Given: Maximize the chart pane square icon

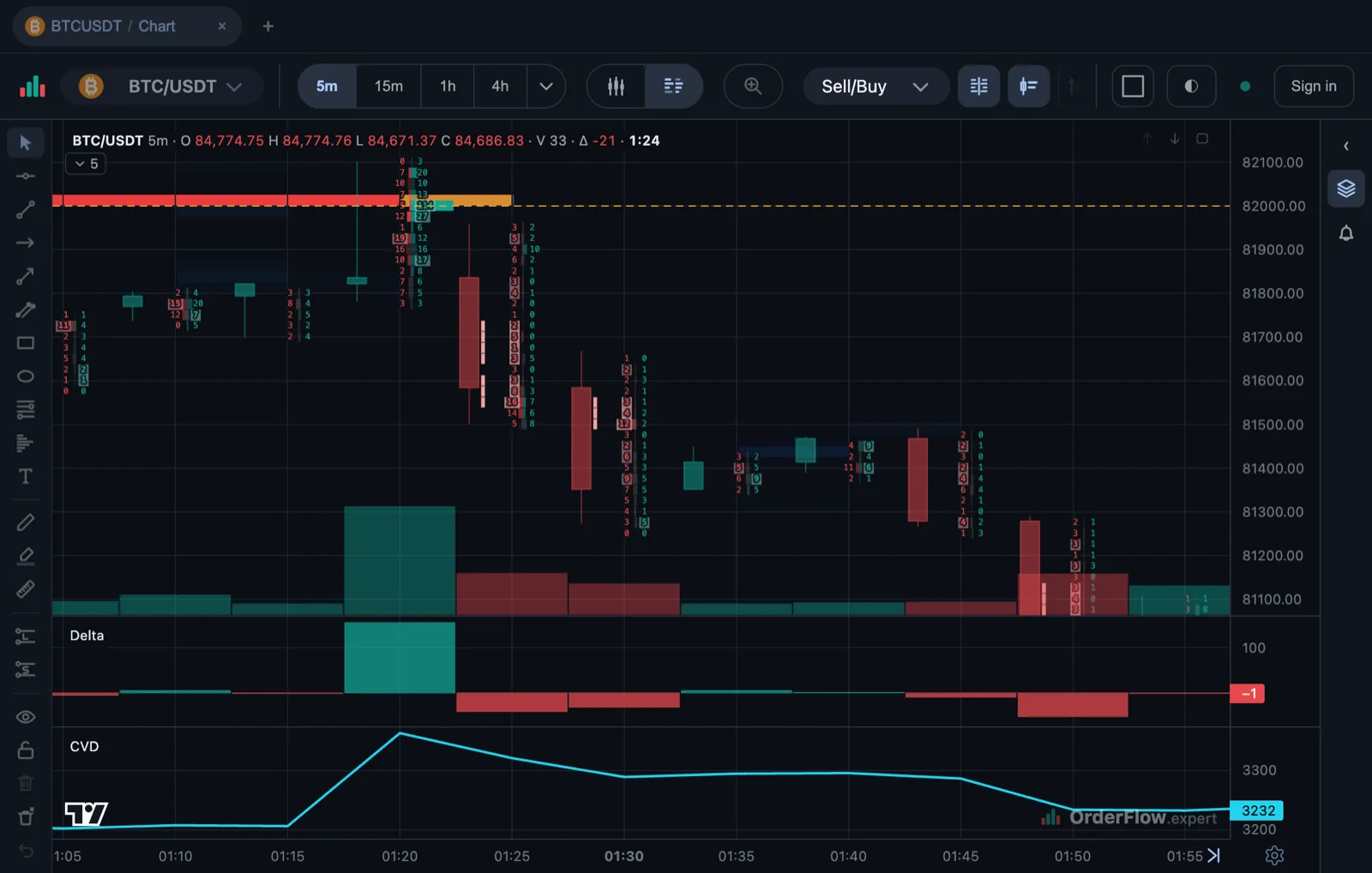Looking at the screenshot, I should click(x=1202, y=139).
